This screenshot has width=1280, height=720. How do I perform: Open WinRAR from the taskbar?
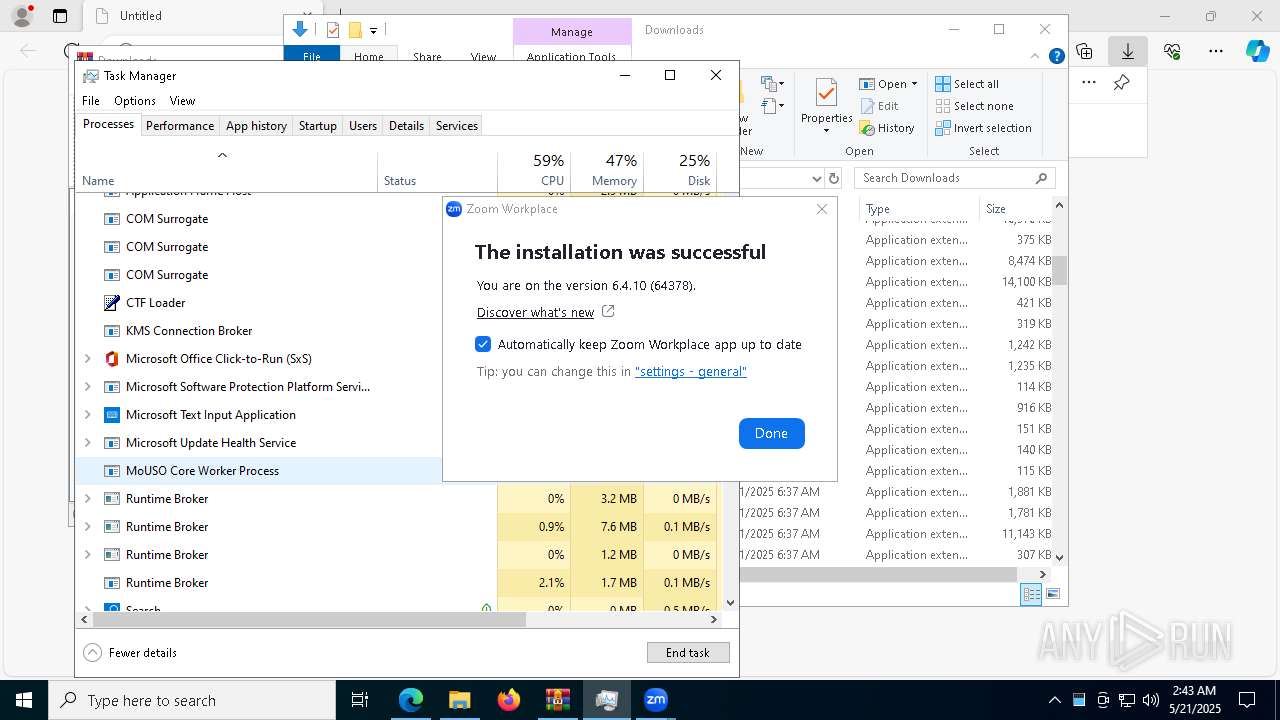[558, 700]
